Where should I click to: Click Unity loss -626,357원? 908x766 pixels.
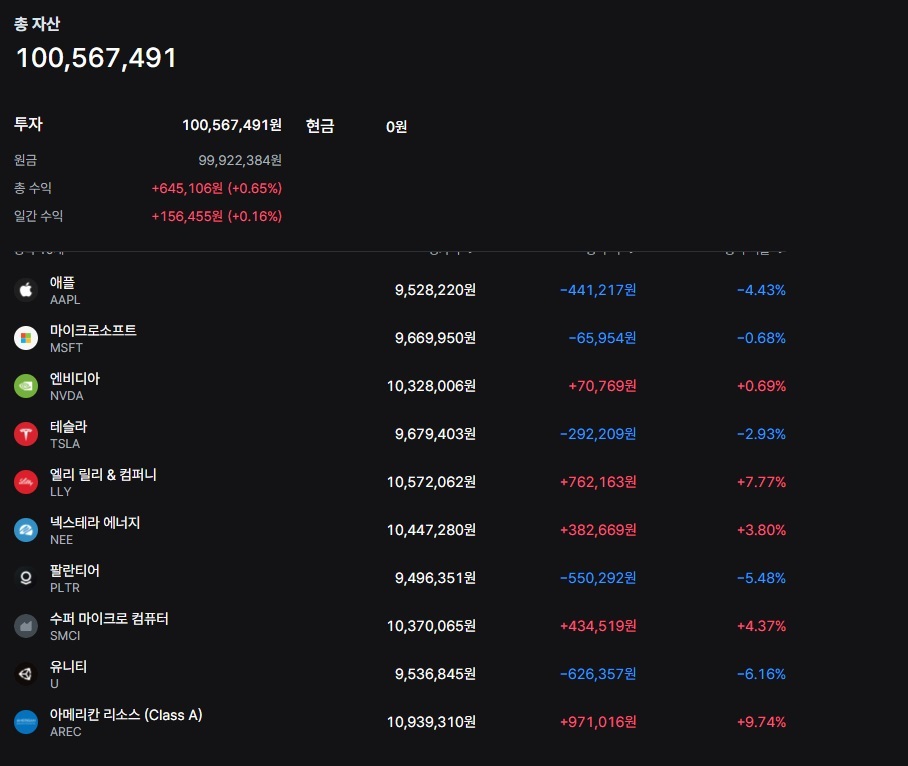(598, 674)
